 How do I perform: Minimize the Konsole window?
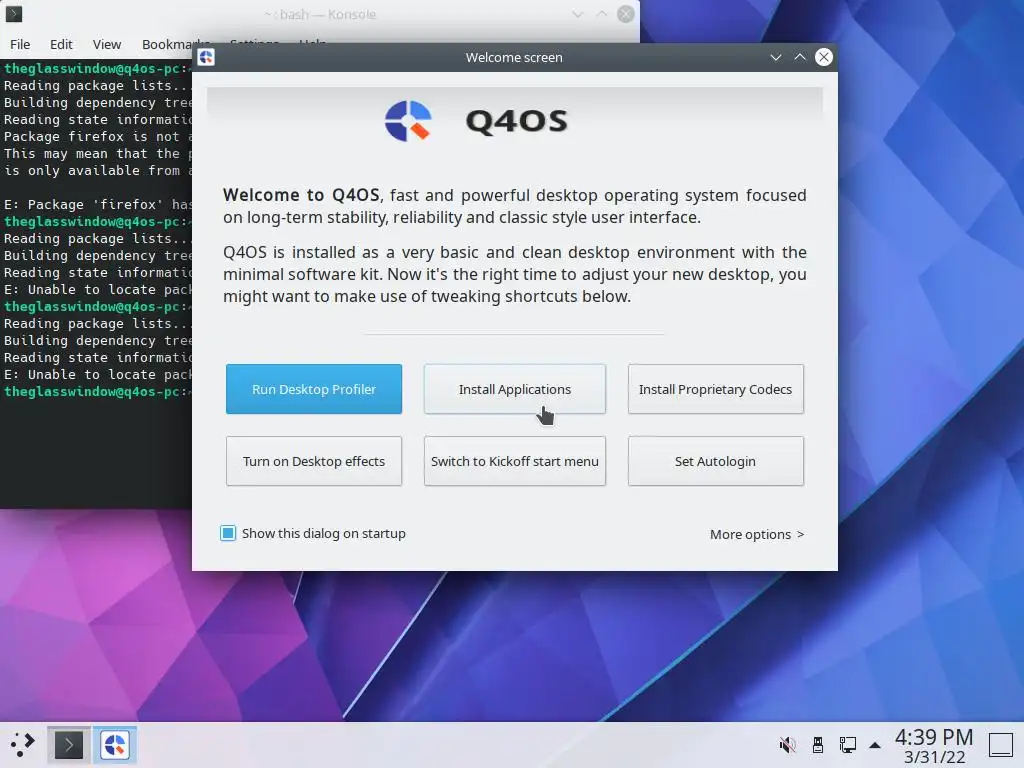coord(577,14)
